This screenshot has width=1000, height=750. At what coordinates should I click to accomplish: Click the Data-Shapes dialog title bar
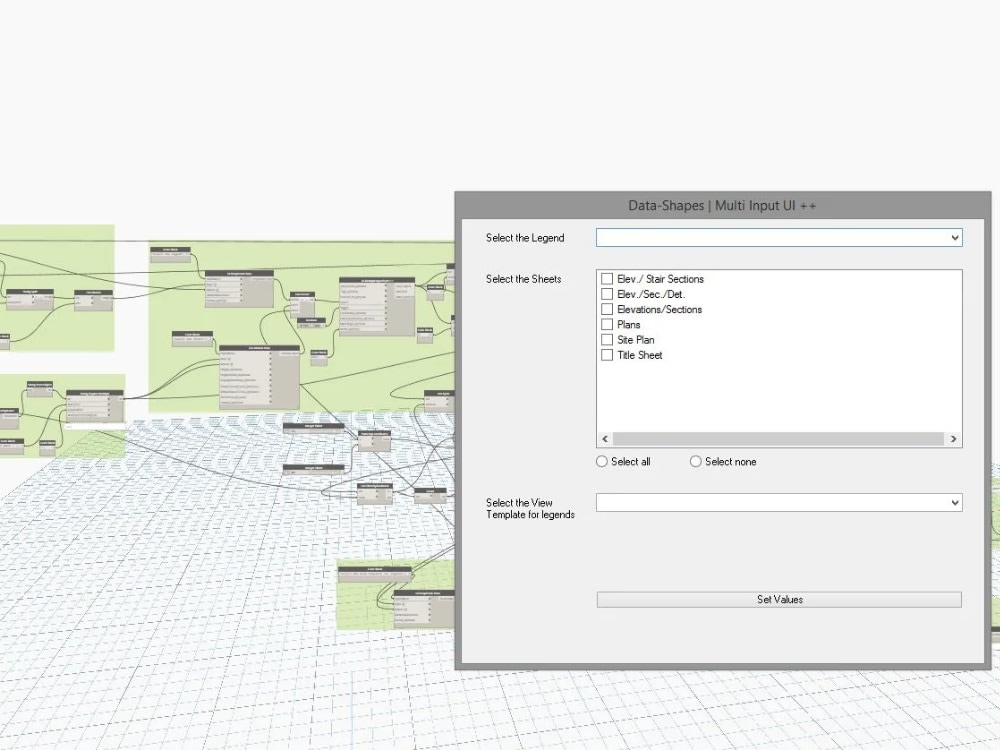[x=722, y=205]
